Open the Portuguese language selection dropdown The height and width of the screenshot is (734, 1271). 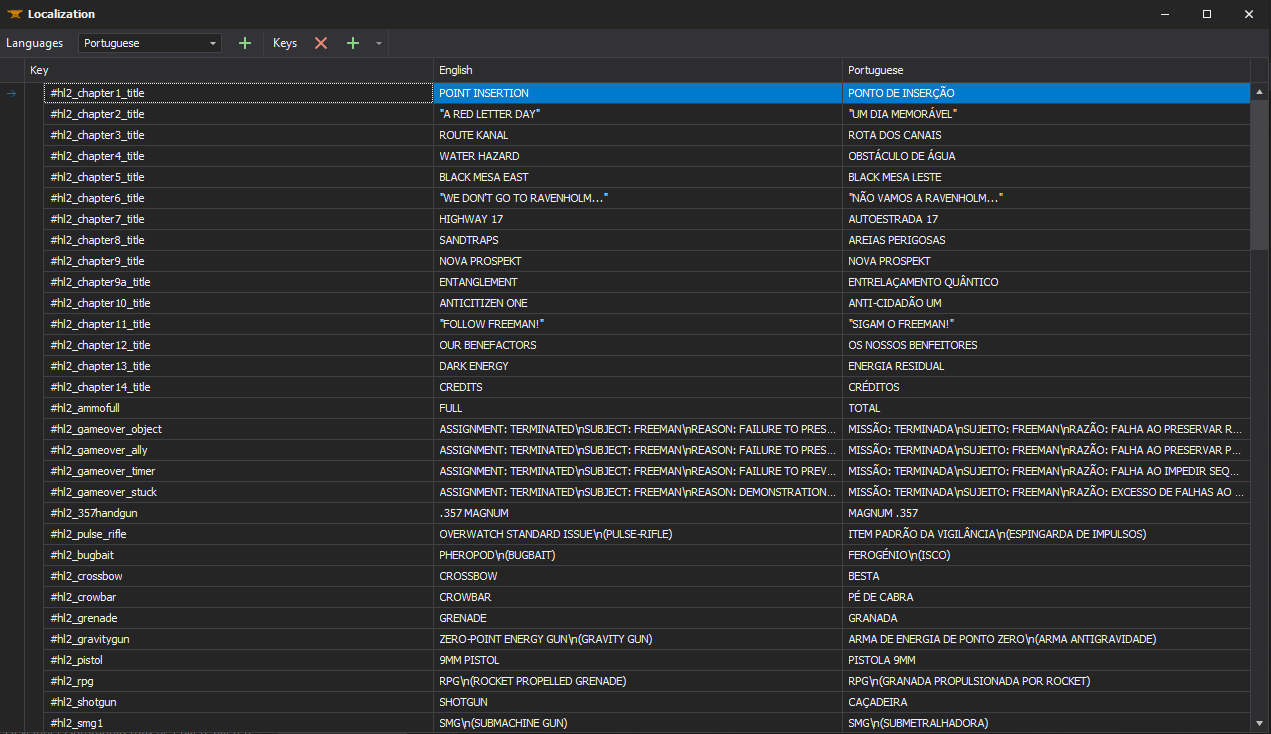(212, 43)
